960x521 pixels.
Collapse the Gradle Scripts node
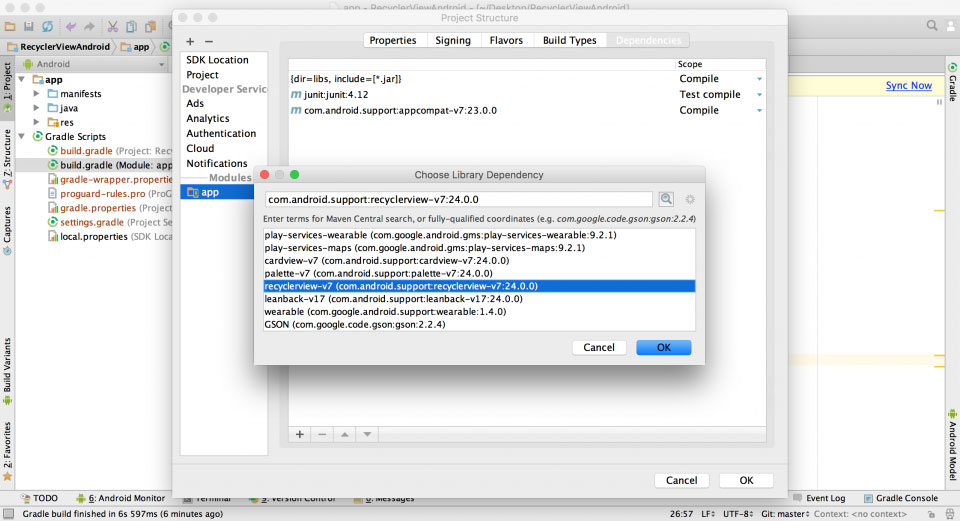pos(22,136)
